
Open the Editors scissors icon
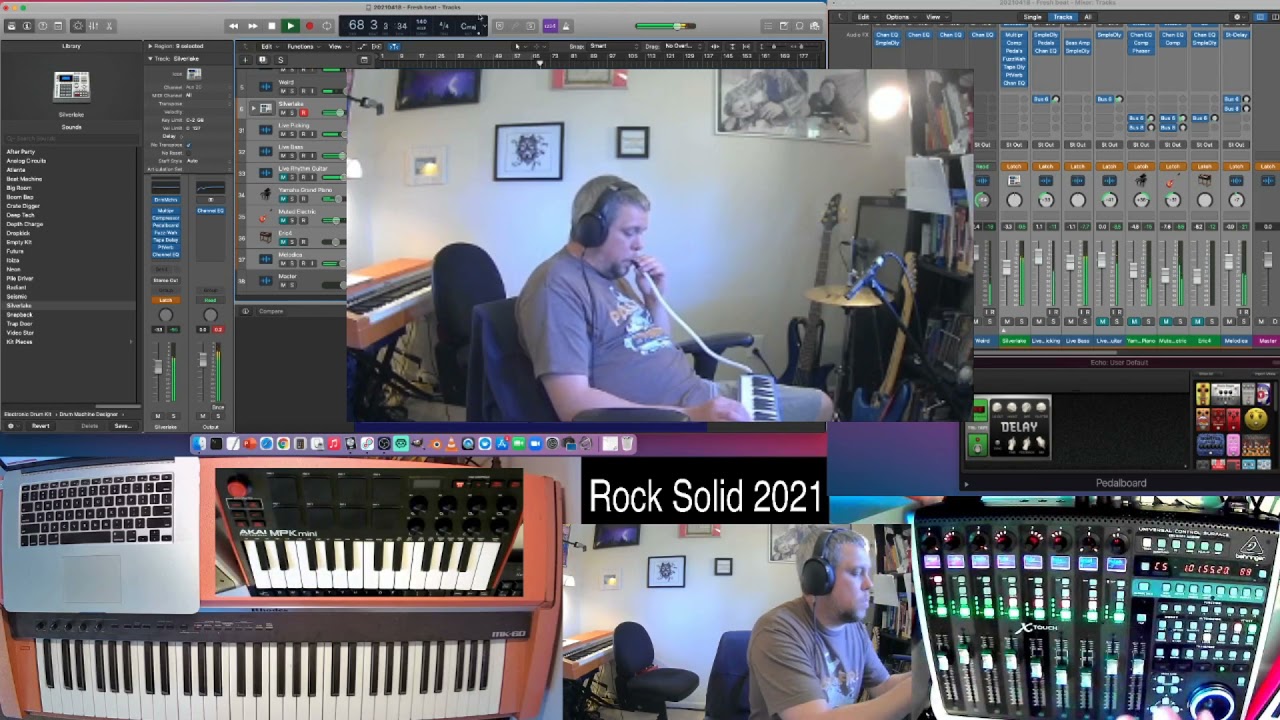click(110, 26)
